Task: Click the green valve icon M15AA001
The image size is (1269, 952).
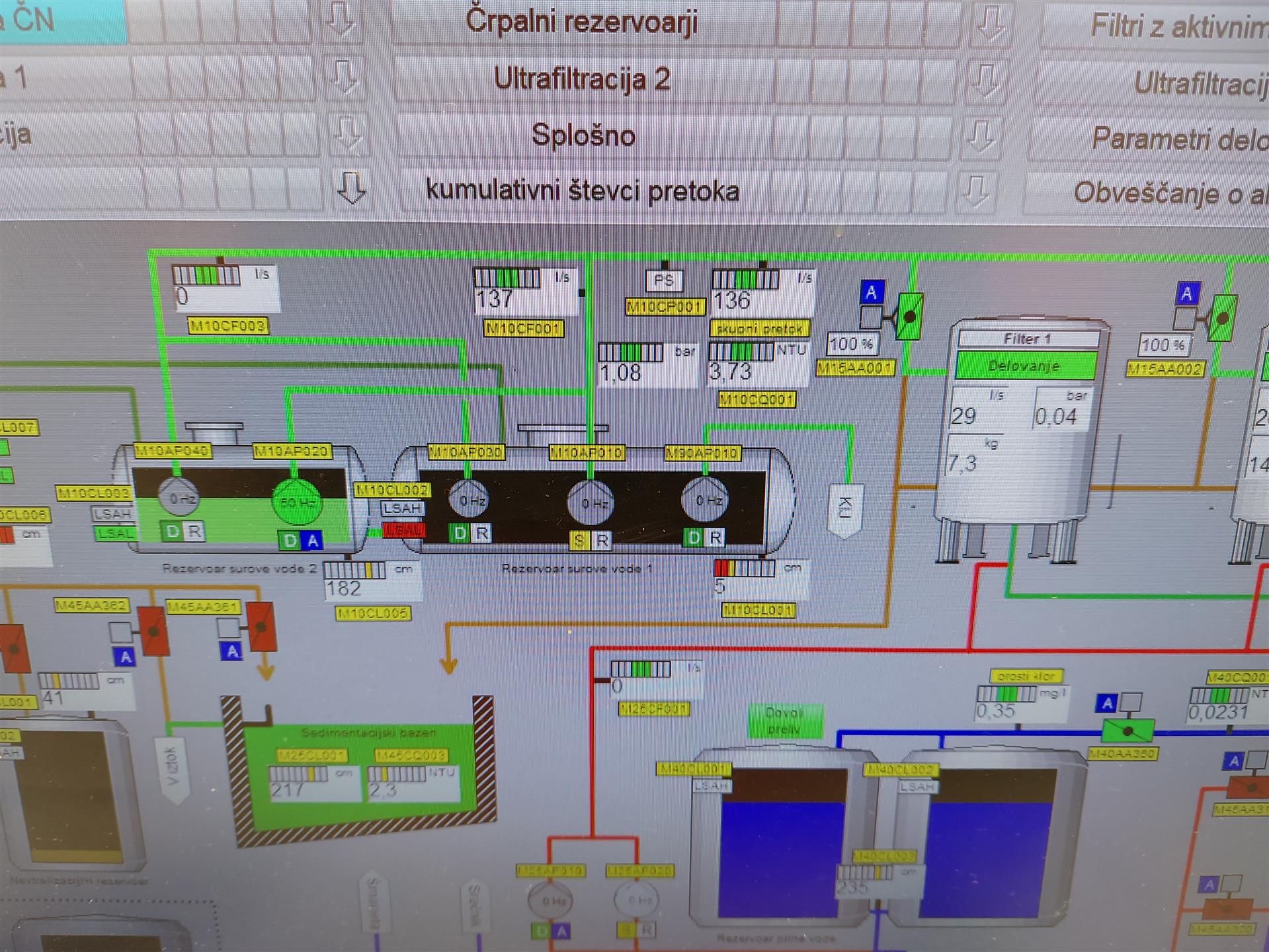Action: [909, 317]
